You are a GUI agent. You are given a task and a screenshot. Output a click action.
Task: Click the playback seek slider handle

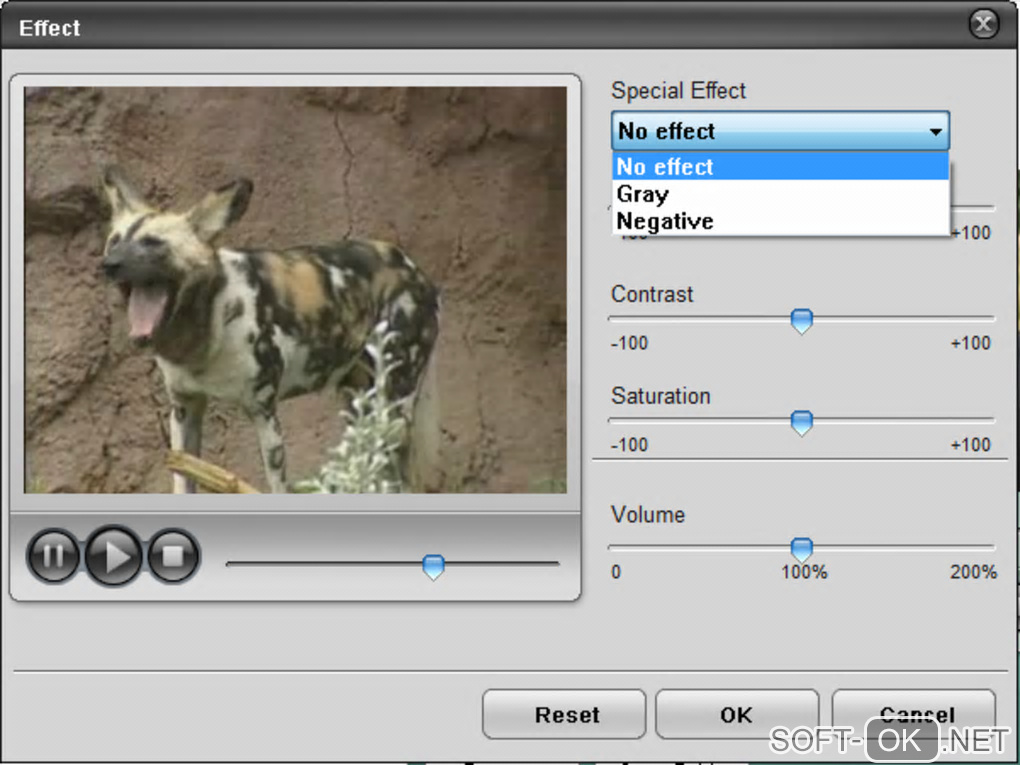(x=433, y=567)
